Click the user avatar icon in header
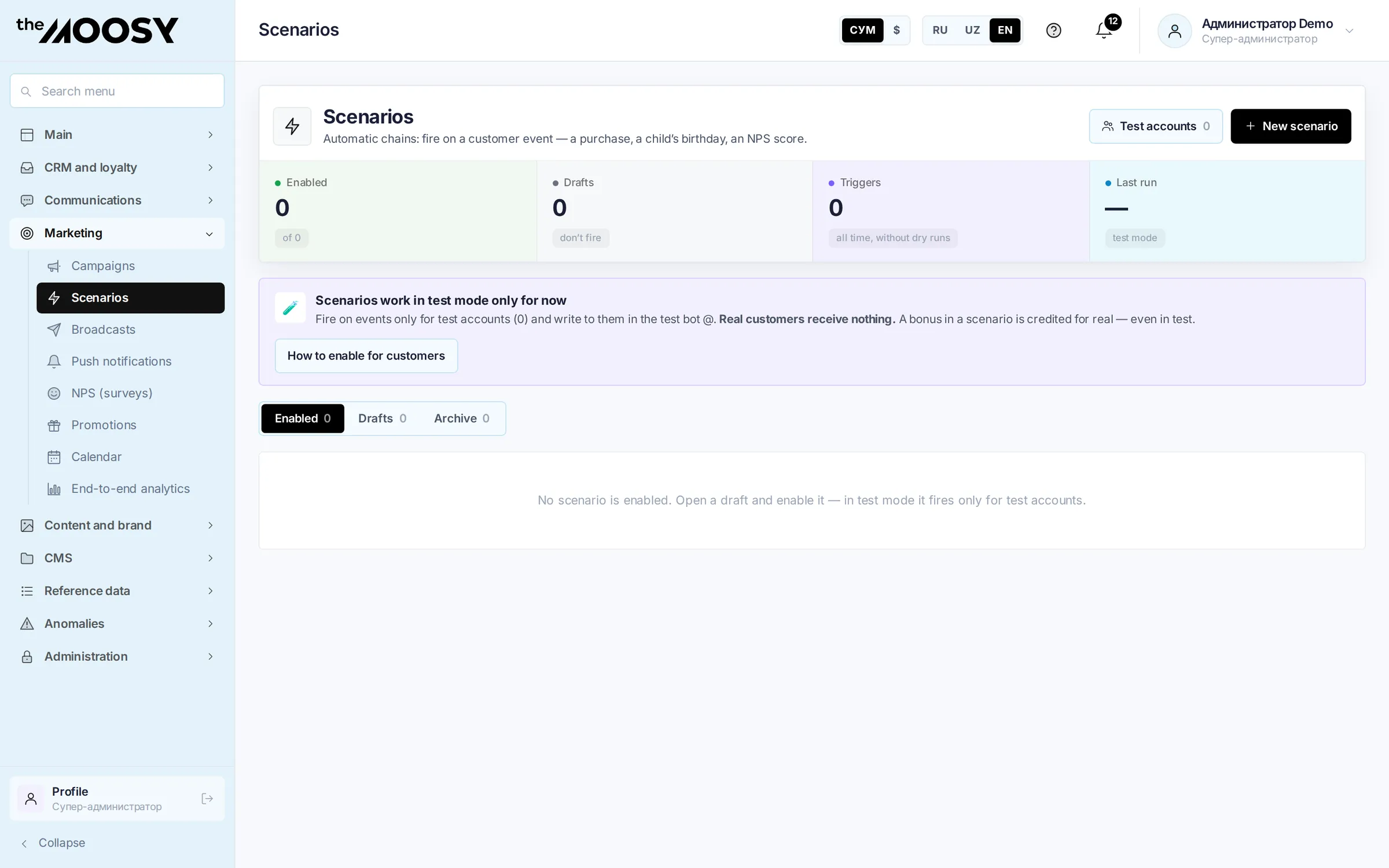The height and width of the screenshot is (868, 1389). 1174,31
